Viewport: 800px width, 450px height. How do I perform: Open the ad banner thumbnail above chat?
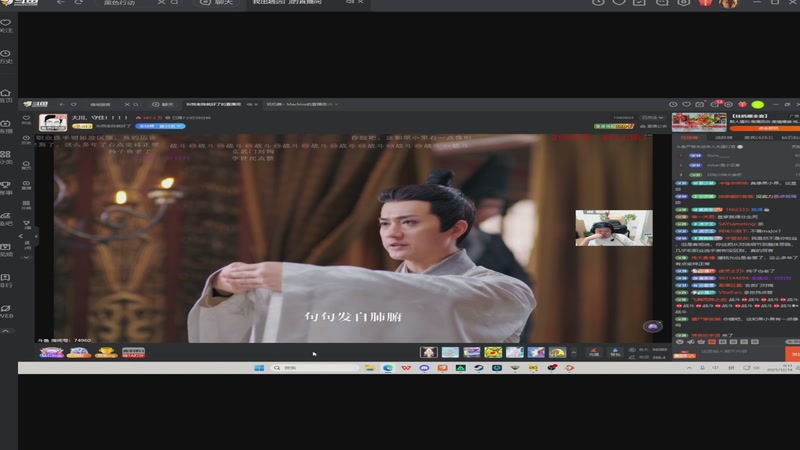click(x=699, y=122)
